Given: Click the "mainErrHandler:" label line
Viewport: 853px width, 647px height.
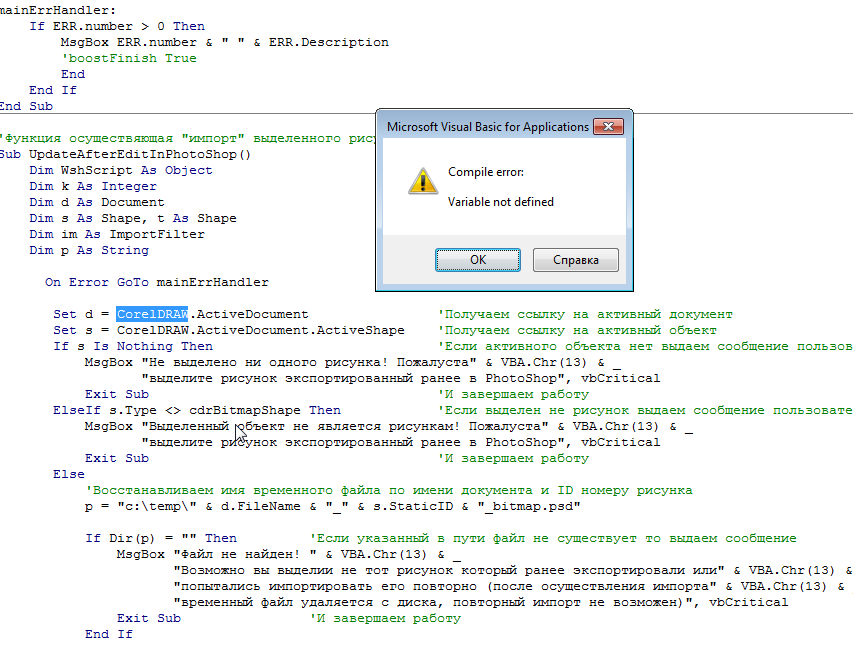Looking at the screenshot, I should 58,10.
